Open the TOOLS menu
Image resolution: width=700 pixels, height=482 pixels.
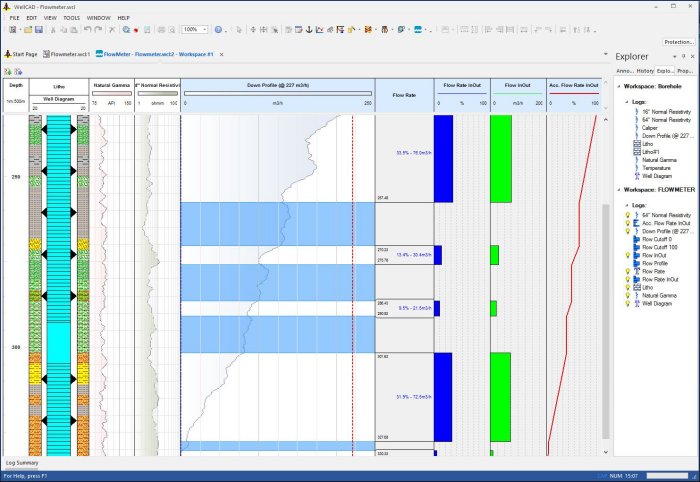tap(72, 18)
